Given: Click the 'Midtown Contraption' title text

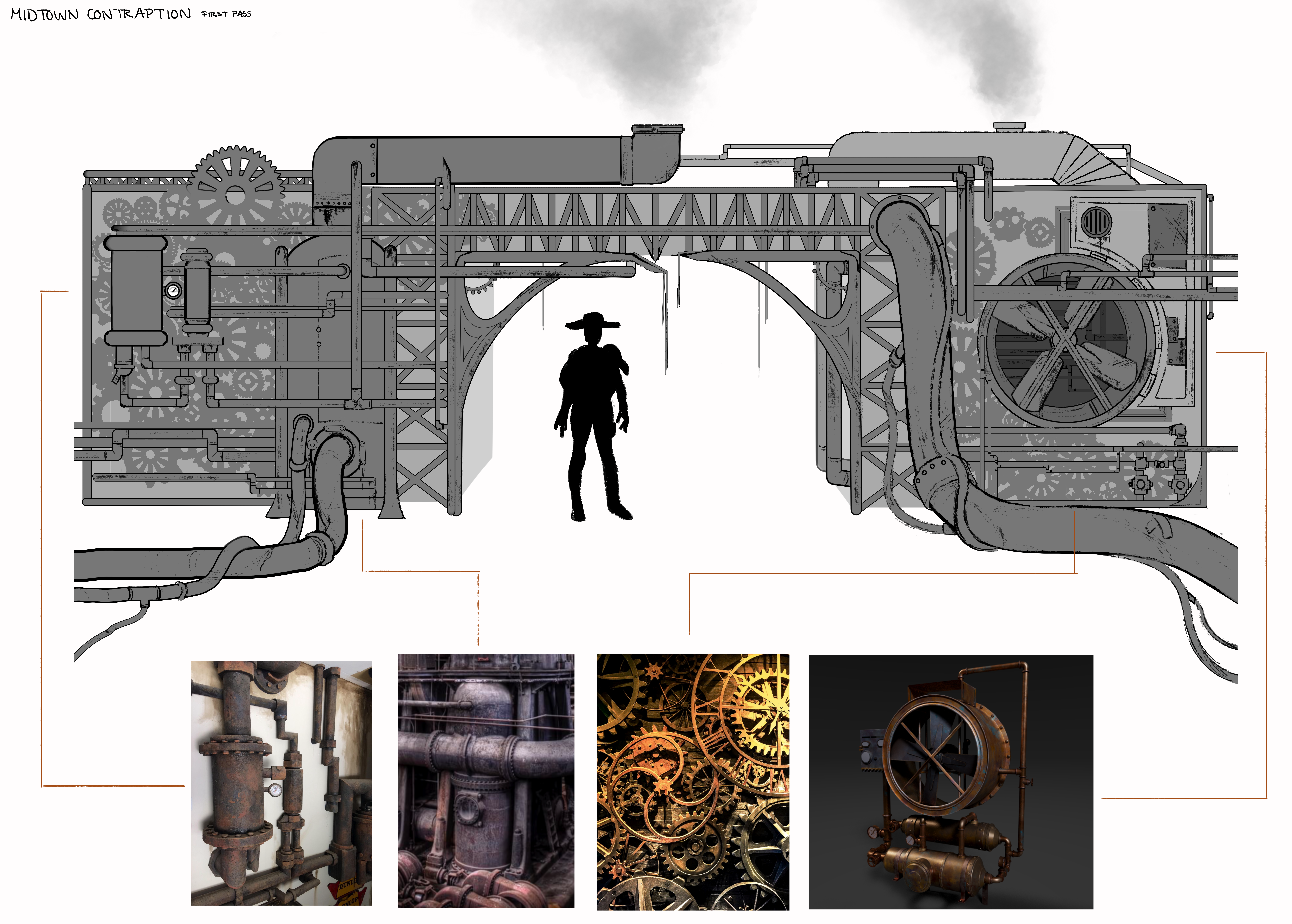Looking at the screenshot, I should tap(101, 14).
